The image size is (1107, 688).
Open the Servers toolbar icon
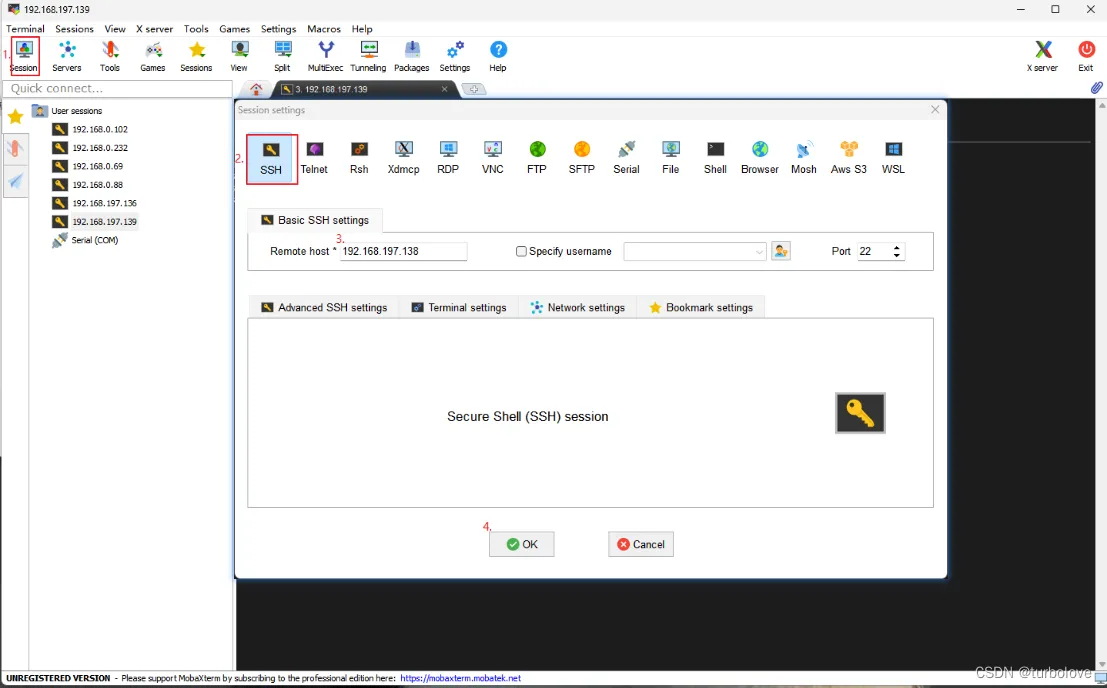pyautogui.click(x=67, y=56)
